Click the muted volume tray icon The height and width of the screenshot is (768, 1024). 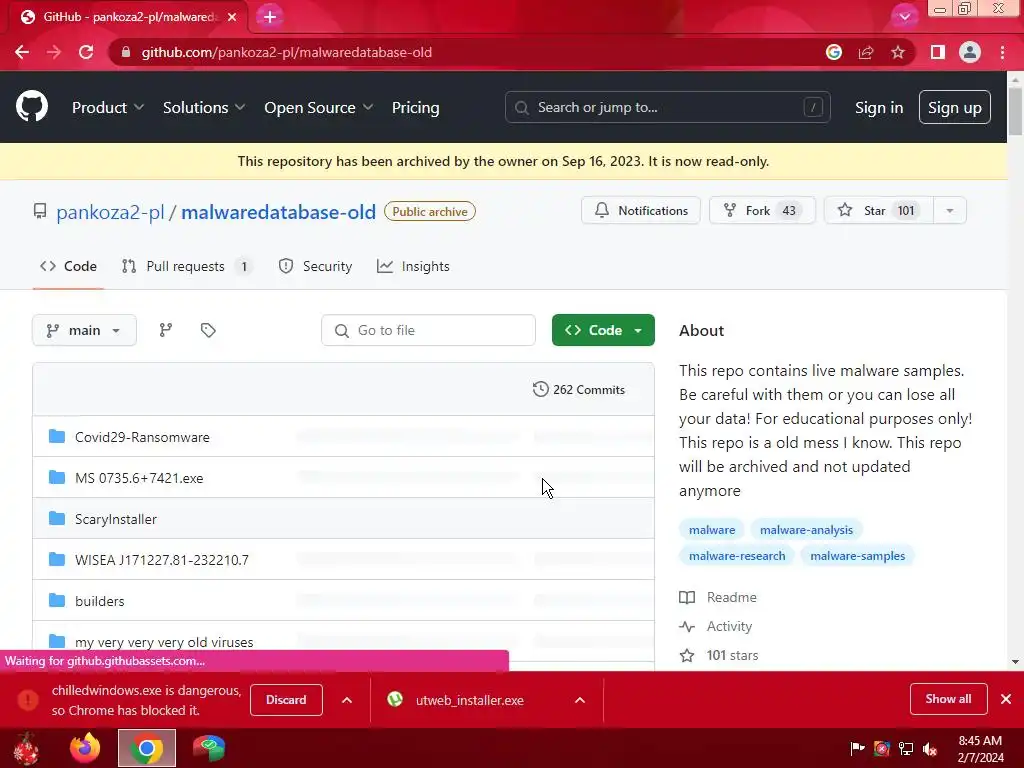(930, 748)
